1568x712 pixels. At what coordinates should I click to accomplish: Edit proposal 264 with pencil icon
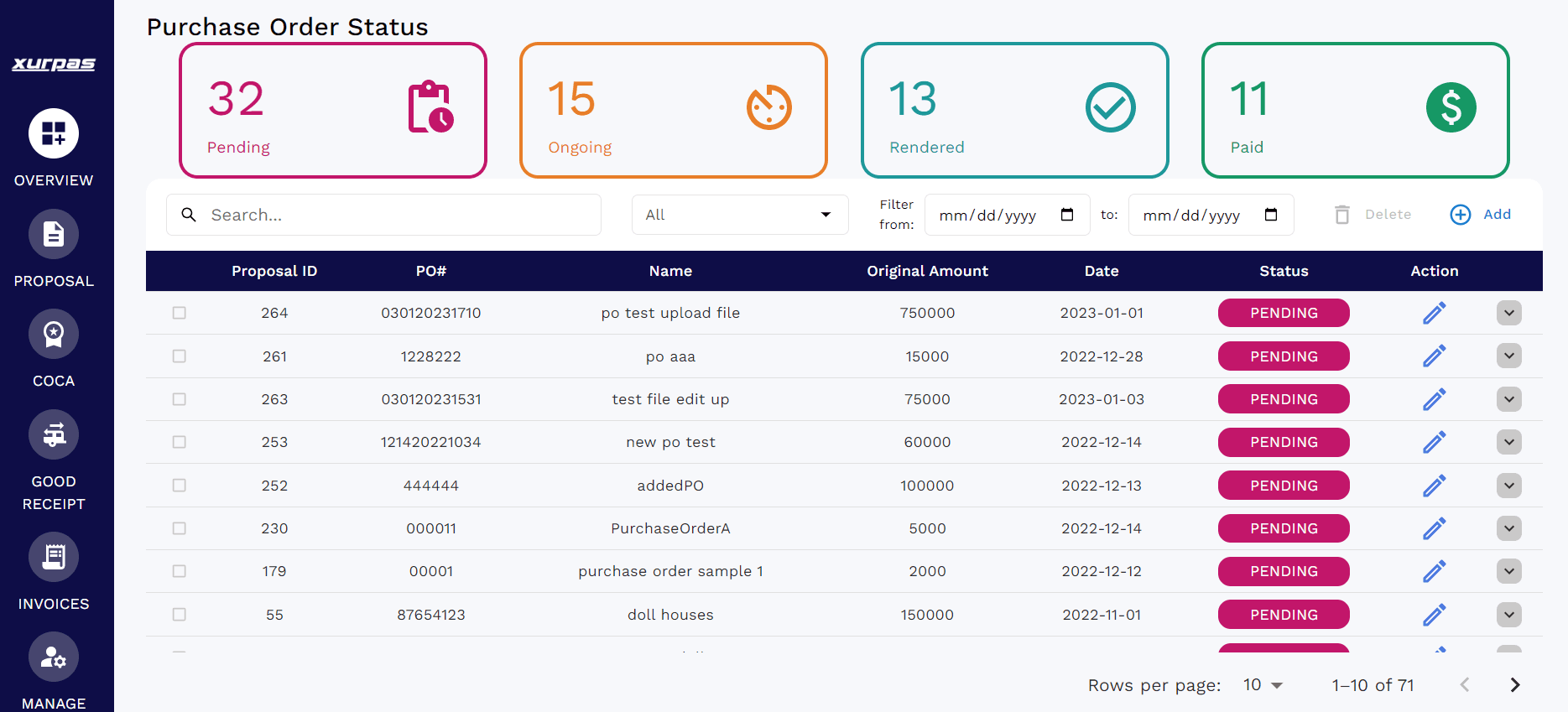[x=1435, y=313]
